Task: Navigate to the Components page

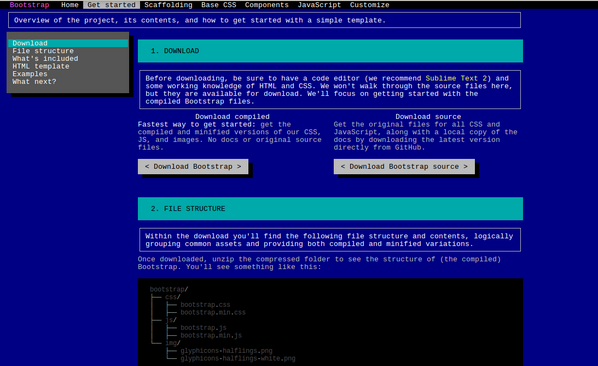Action: [x=267, y=5]
